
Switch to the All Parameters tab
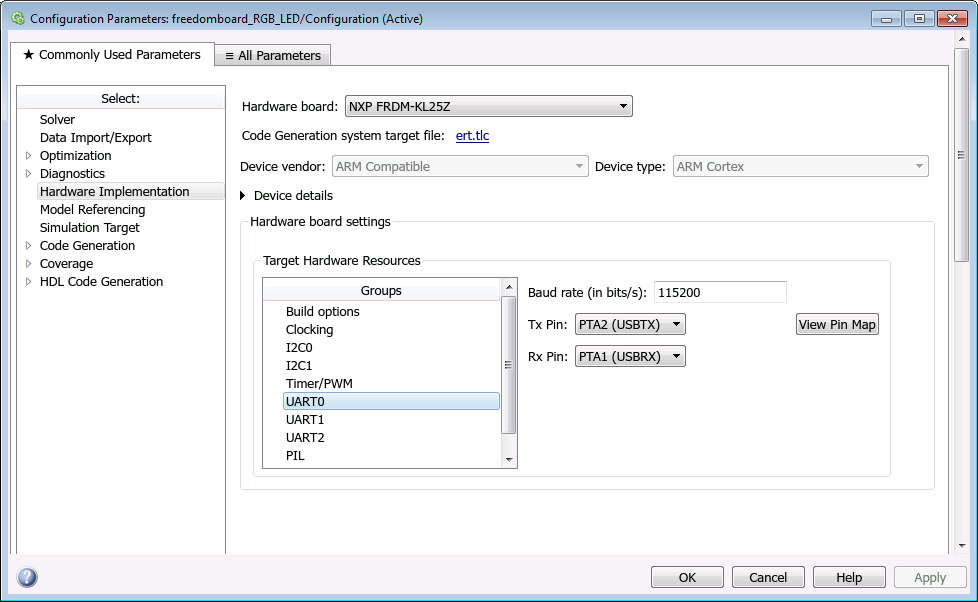[272, 56]
